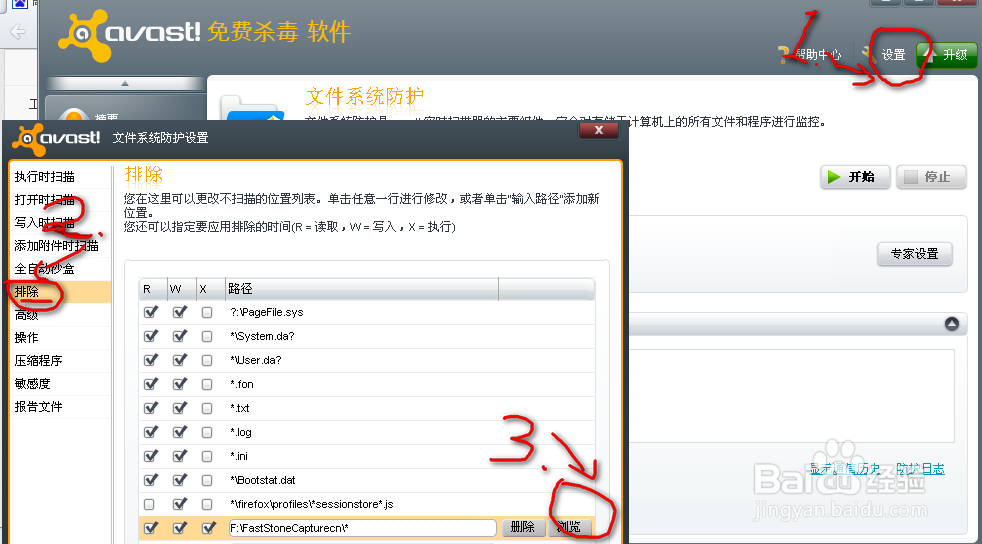Click the avast! logo in settings dialog
The height and width of the screenshot is (544, 982).
click(x=56, y=139)
